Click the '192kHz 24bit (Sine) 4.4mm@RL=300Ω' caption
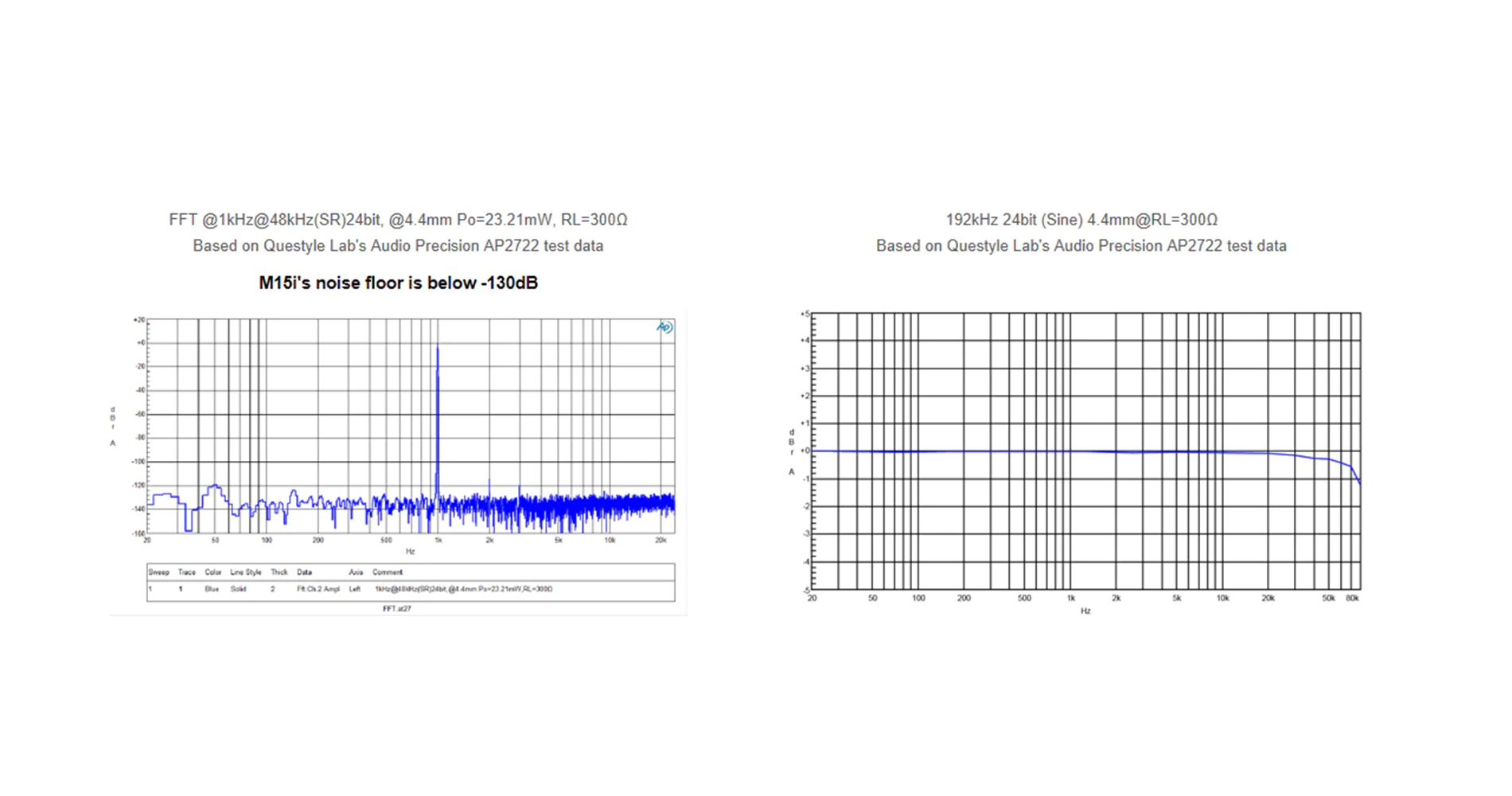Viewport: 1512px width, 796px height. click(x=1081, y=220)
